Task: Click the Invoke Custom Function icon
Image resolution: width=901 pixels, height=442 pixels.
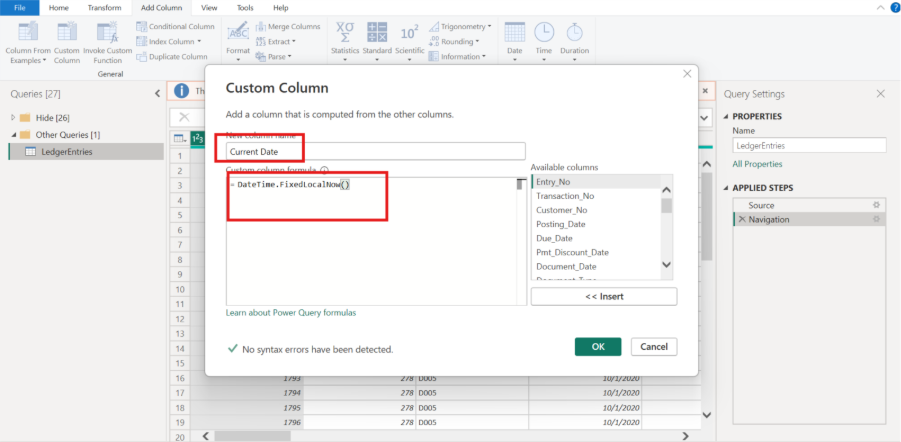Action: tap(106, 31)
